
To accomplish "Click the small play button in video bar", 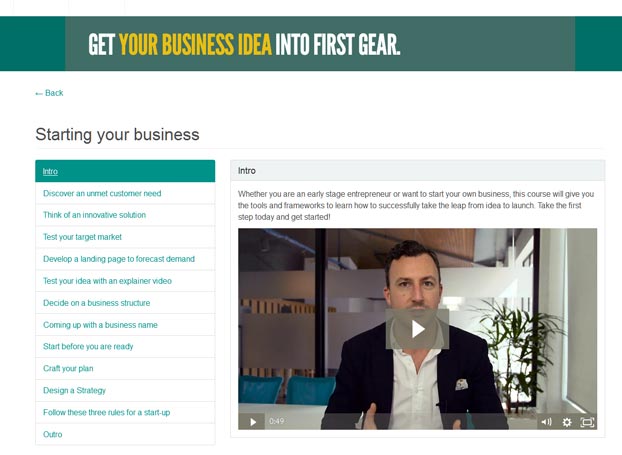I will click(x=253, y=422).
